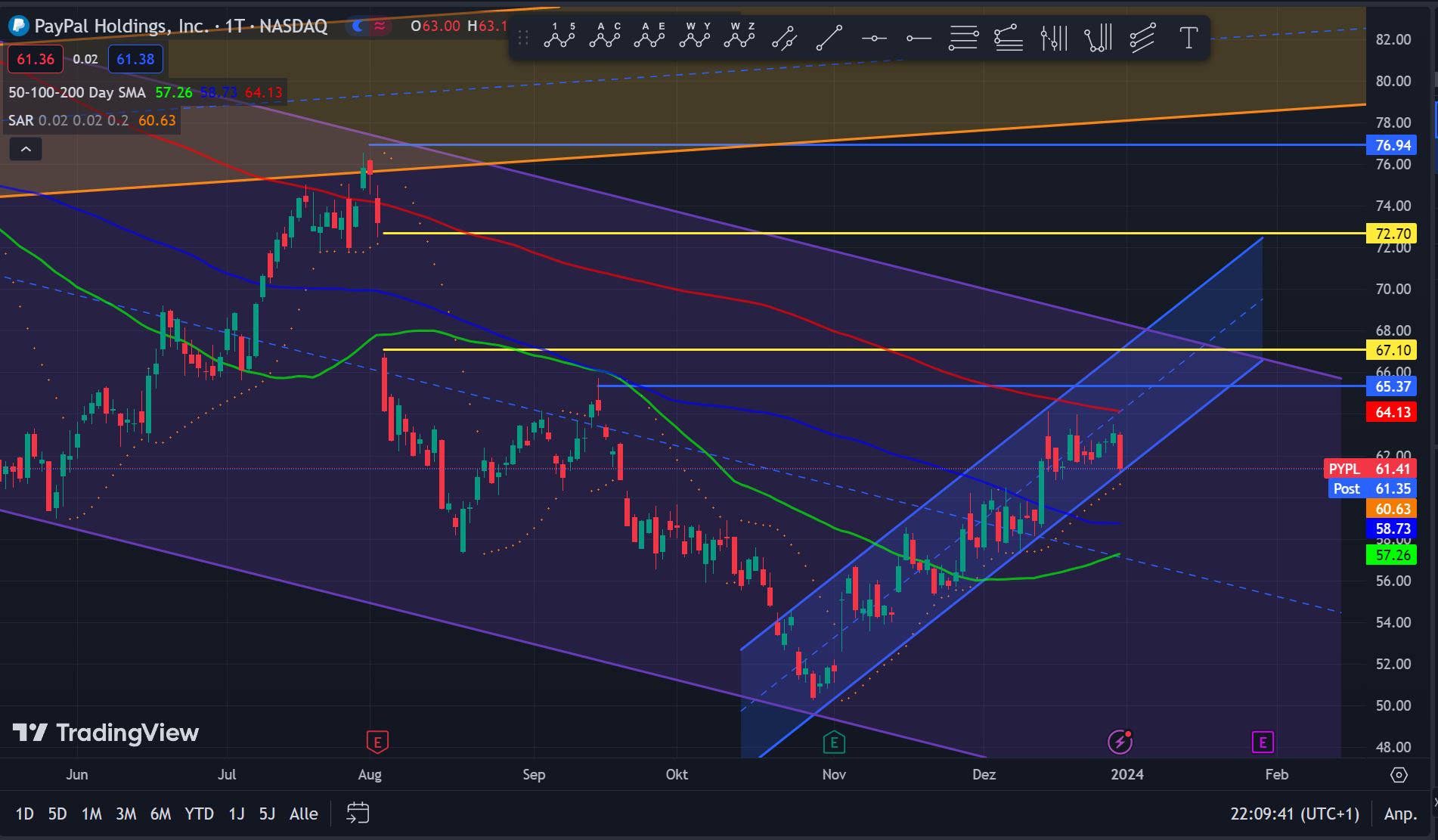
Task: Select the Trend Line drawing tool
Action: [829, 37]
